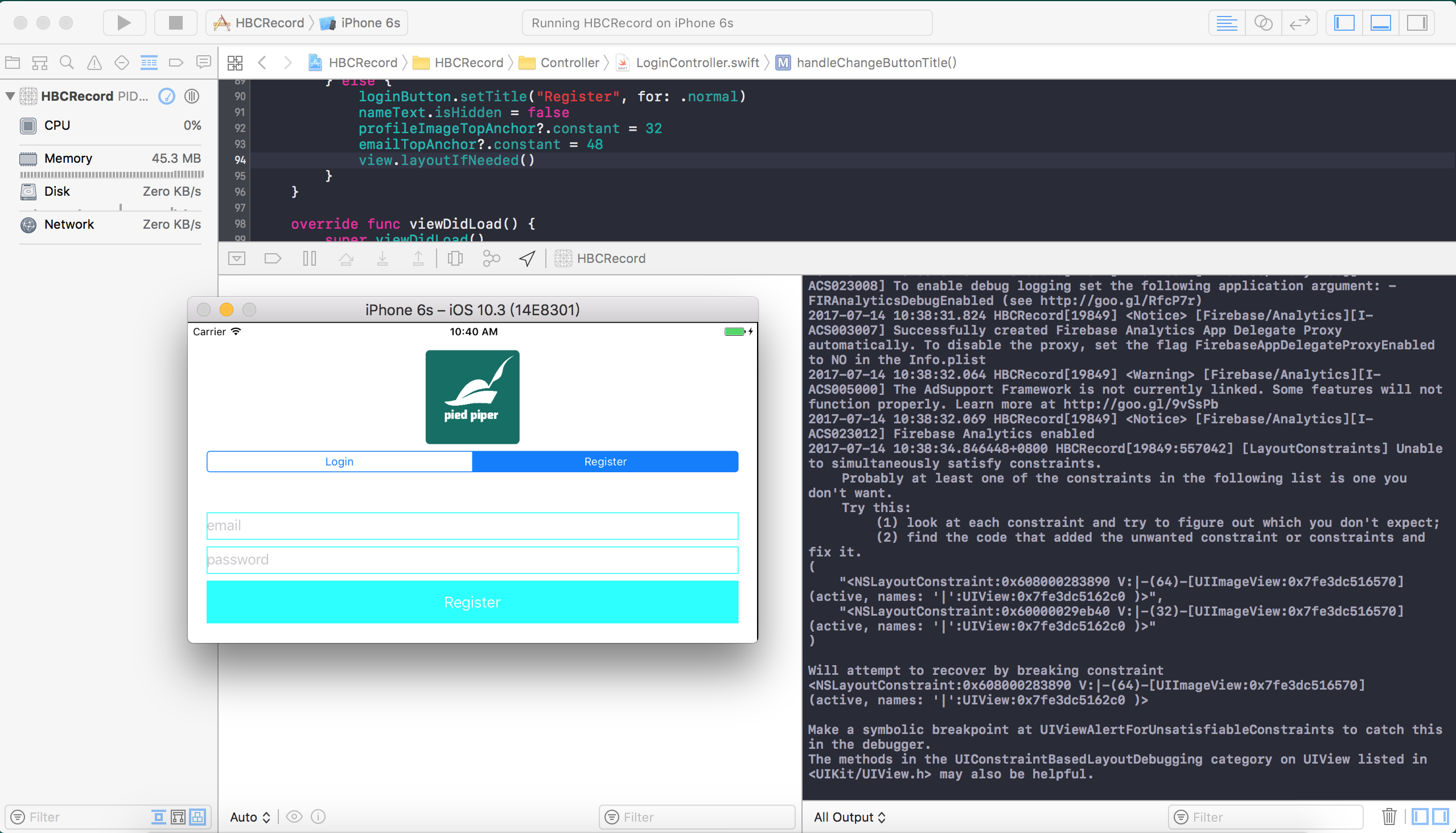Toggle the navigator panel visibility
The height and width of the screenshot is (833, 1456).
click(1344, 23)
